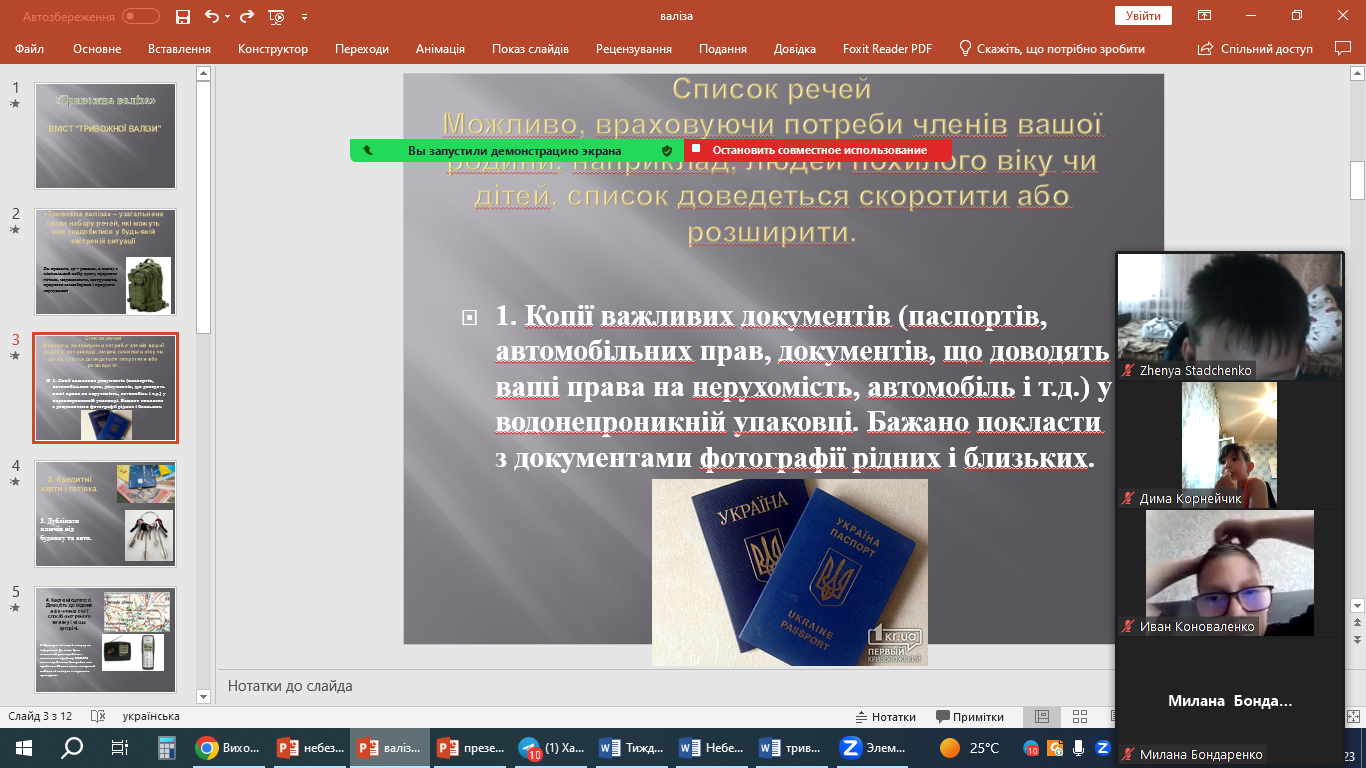Switch to the Chrome taskbar window
Image resolution: width=1366 pixels, height=768 pixels.
pos(228,748)
